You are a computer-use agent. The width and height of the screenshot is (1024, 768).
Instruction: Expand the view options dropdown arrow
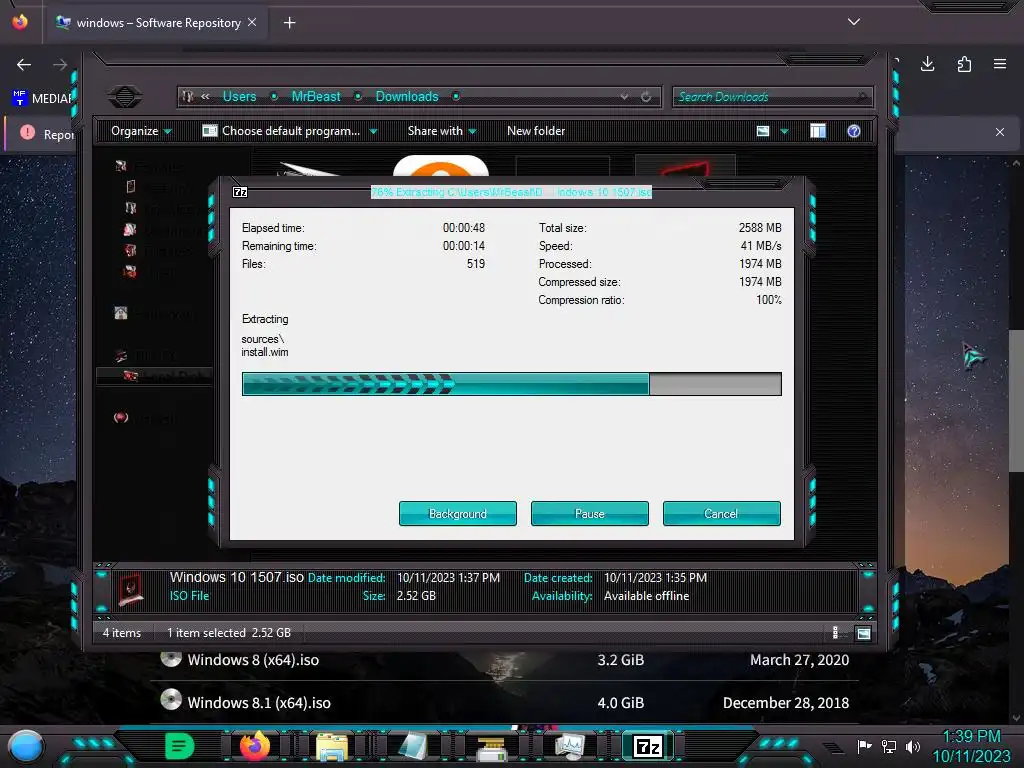pyautogui.click(x=784, y=131)
